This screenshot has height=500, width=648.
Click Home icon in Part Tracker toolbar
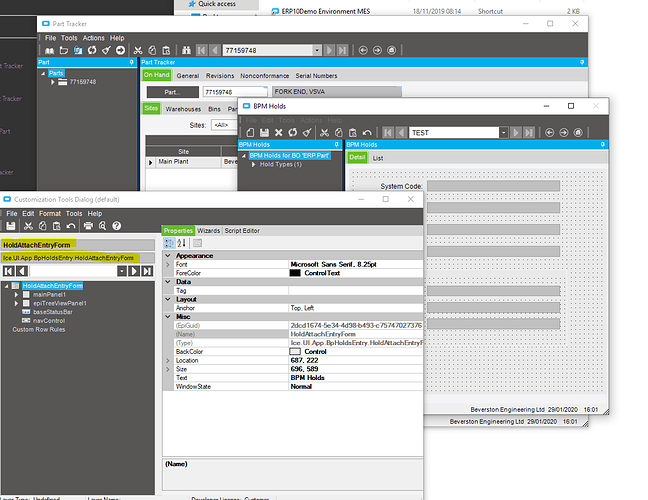point(391,50)
